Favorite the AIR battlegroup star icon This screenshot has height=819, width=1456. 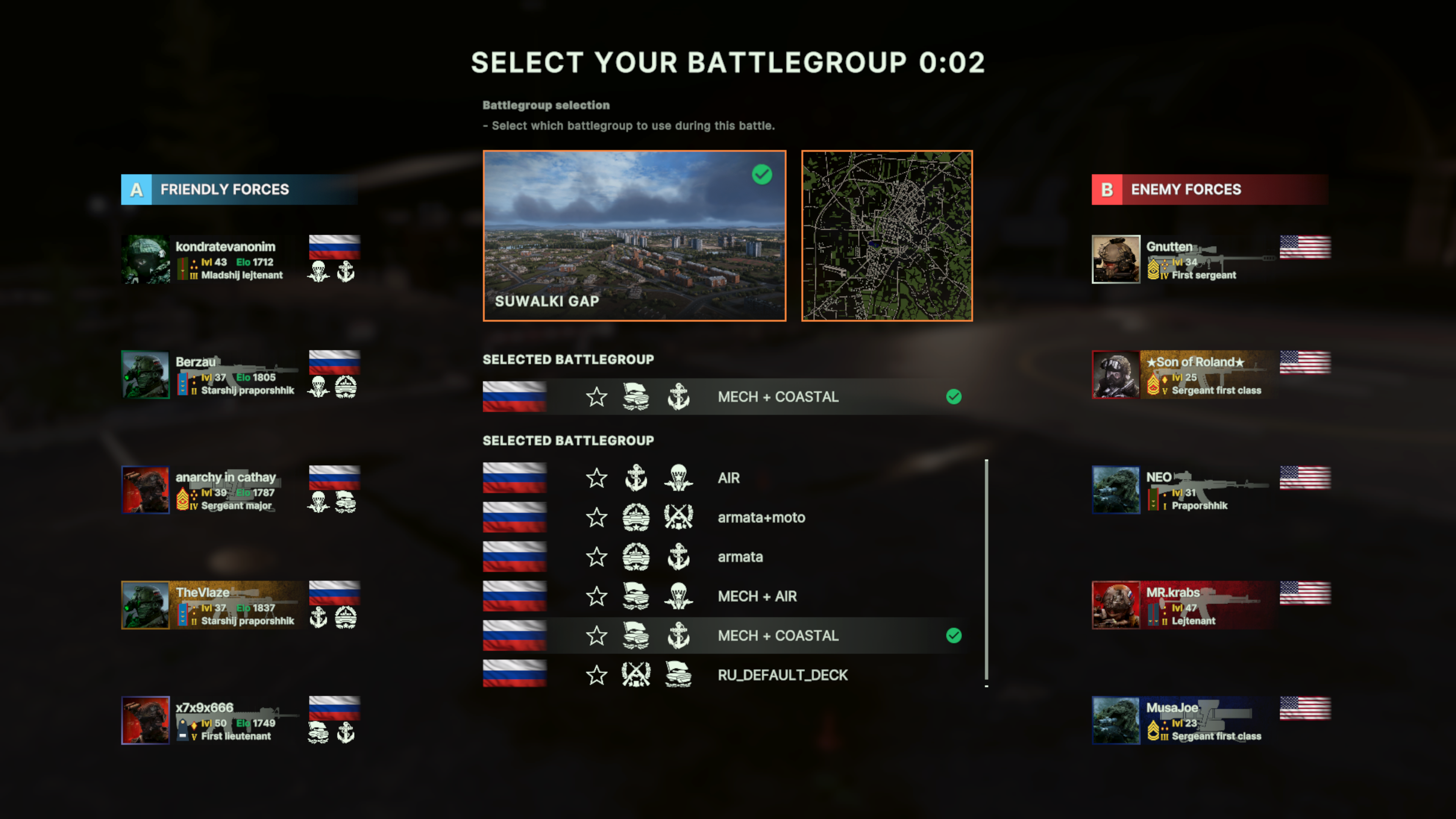pos(596,478)
